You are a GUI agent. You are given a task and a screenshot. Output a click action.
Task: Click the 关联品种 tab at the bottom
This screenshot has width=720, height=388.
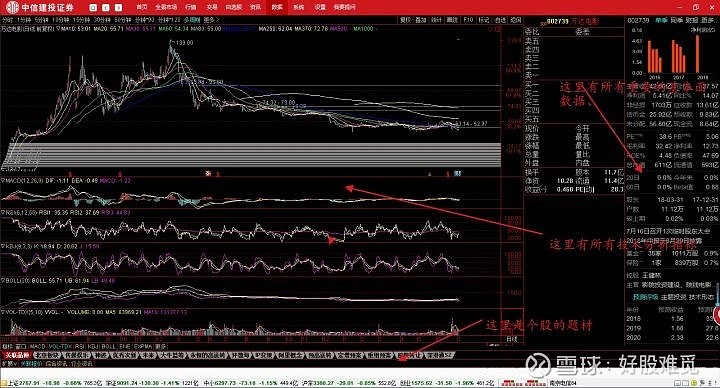coord(17,355)
